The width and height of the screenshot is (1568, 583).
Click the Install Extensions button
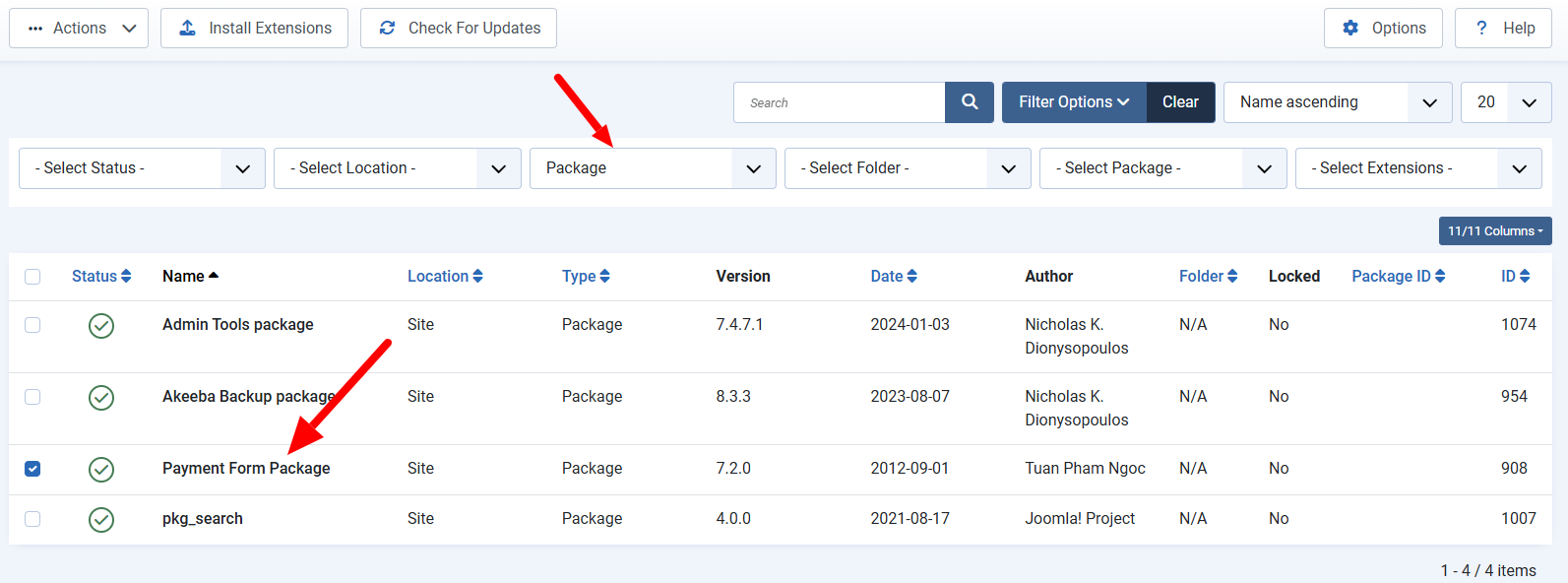click(x=254, y=28)
